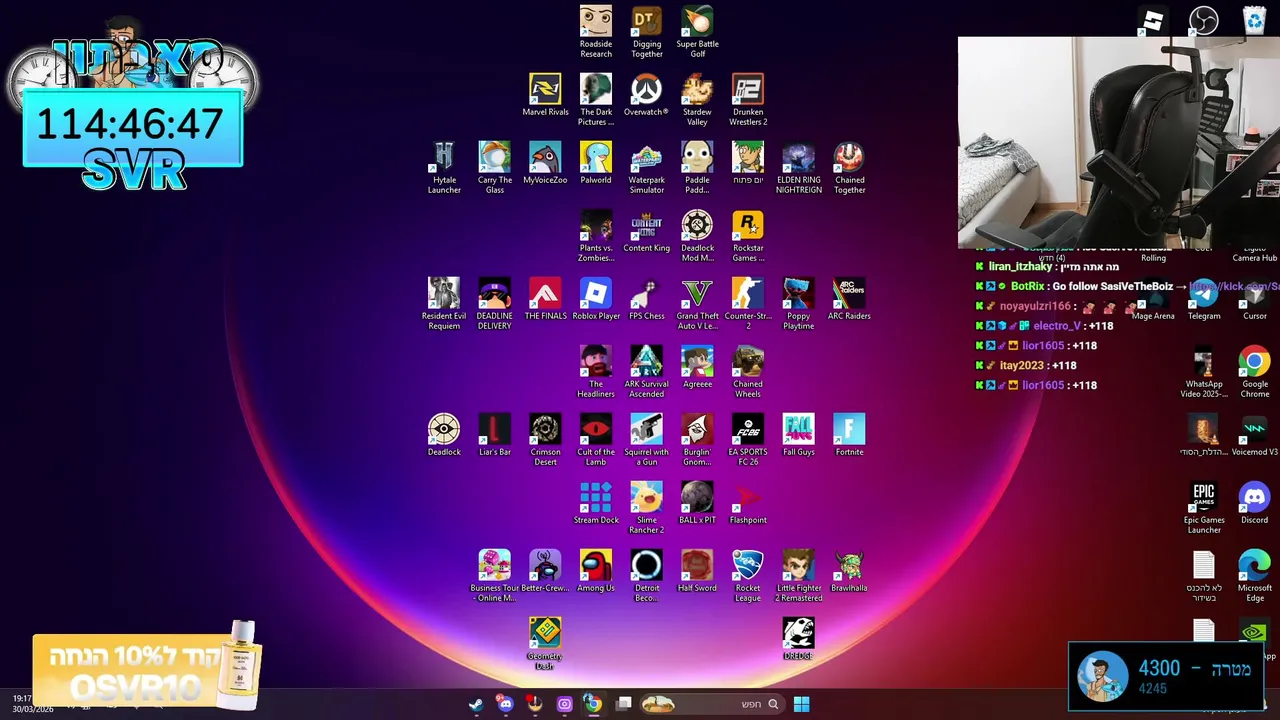Open Crimson Desert shortcut
This screenshot has height=720, width=1280.
pos(545,439)
